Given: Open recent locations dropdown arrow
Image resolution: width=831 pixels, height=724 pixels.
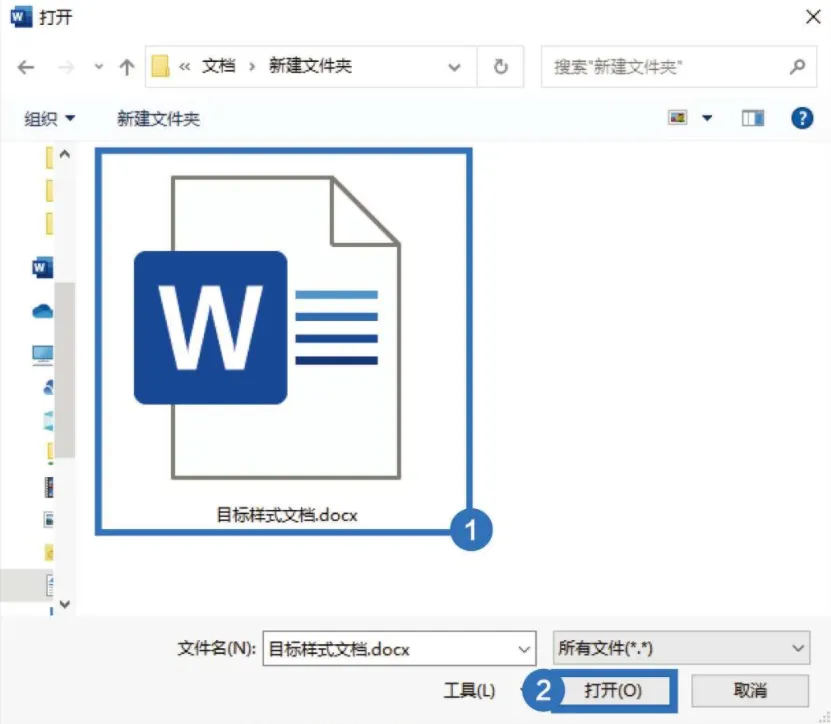Looking at the screenshot, I should (x=99, y=67).
